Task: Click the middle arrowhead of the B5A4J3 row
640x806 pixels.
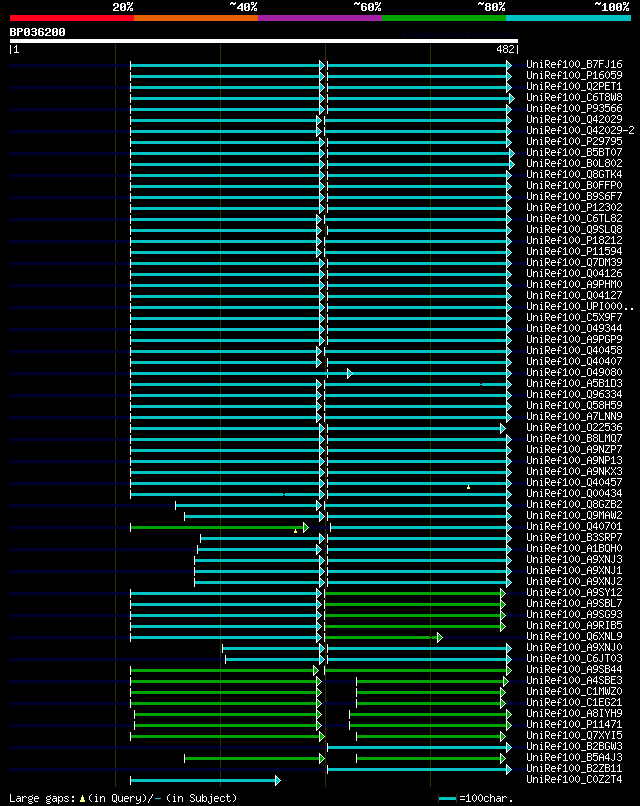Action: 322,759
